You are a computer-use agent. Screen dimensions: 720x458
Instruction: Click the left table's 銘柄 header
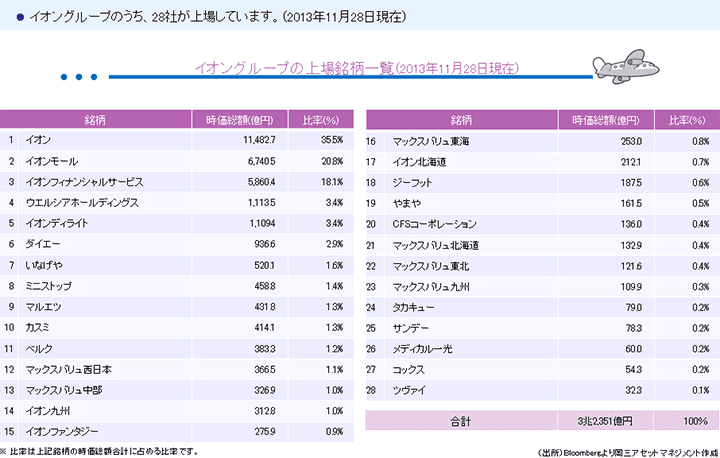pyautogui.click(x=95, y=120)
